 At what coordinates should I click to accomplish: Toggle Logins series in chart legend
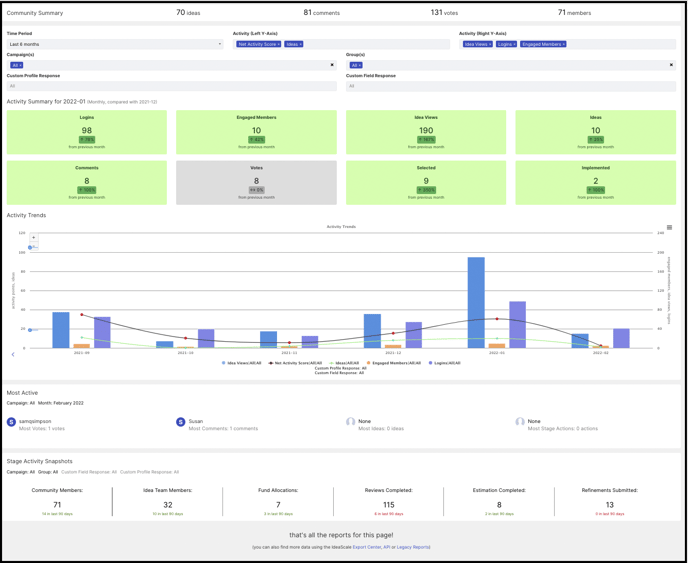tap(444, 363)
